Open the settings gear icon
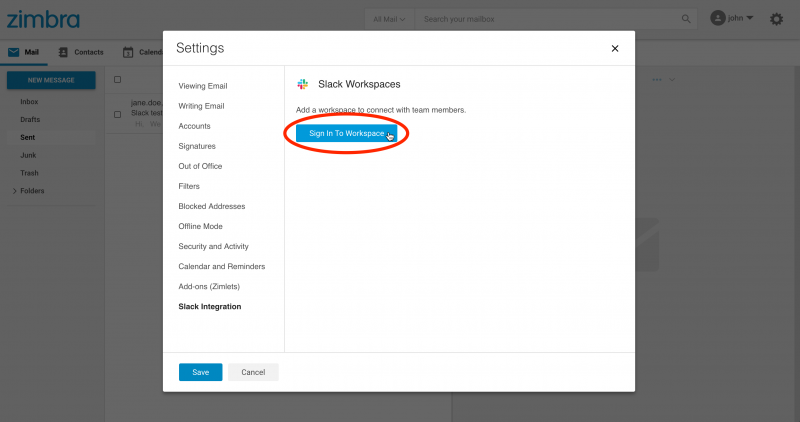This screenshot has height=422, width=800. 776,19
